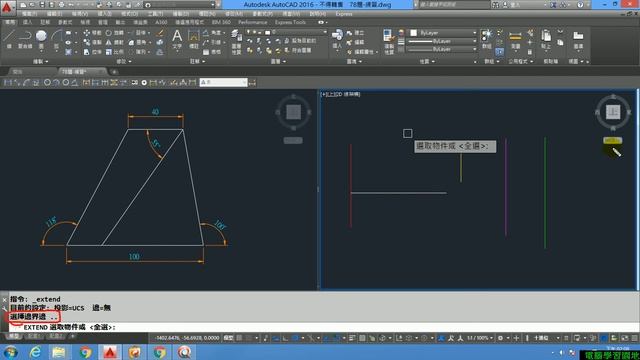Open the Performance ribbon tab

coord(252,22)
